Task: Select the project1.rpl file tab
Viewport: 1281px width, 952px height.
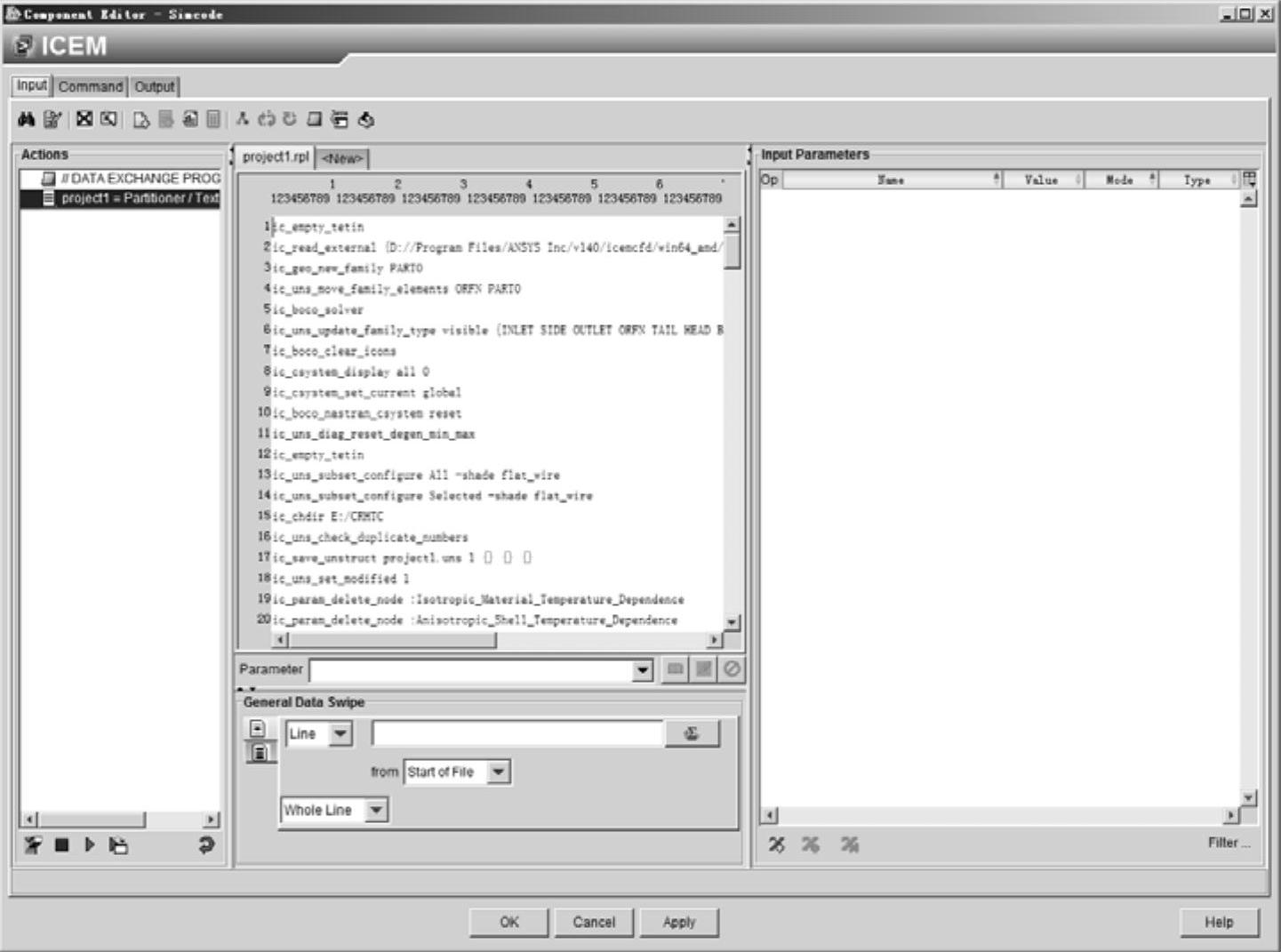Action: 276,156
